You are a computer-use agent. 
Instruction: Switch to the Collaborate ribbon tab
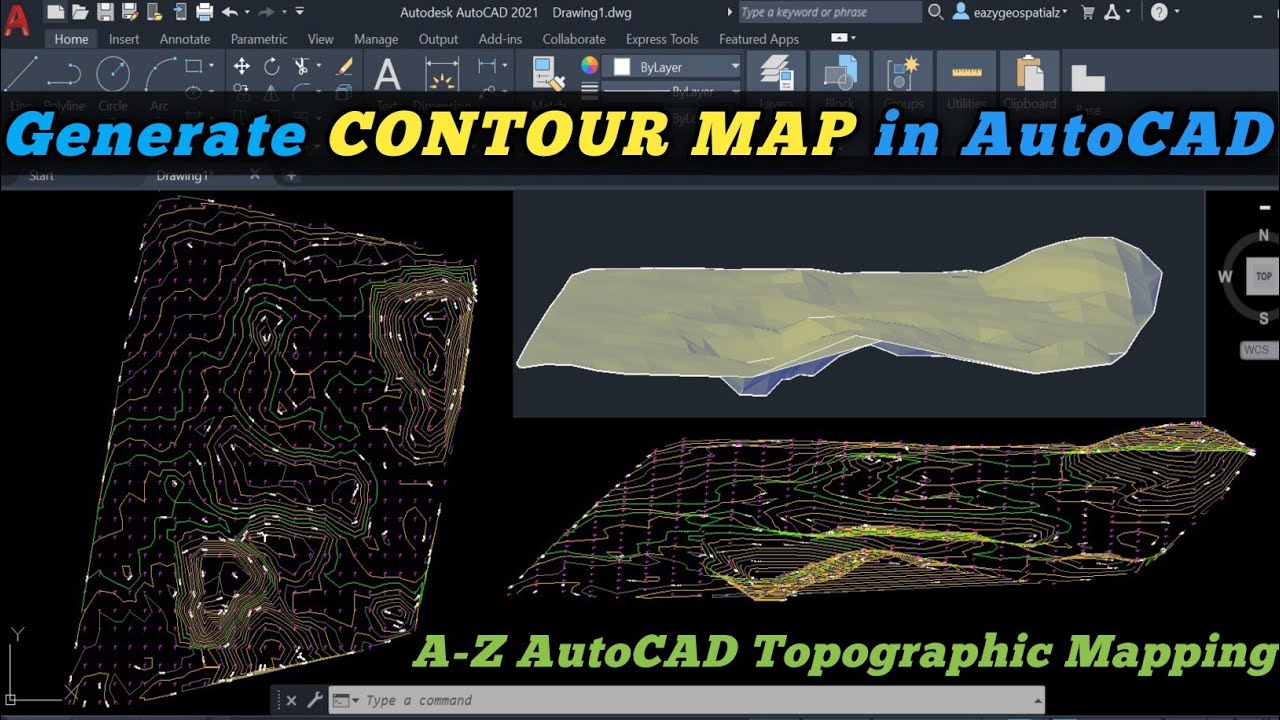[574, 39]
